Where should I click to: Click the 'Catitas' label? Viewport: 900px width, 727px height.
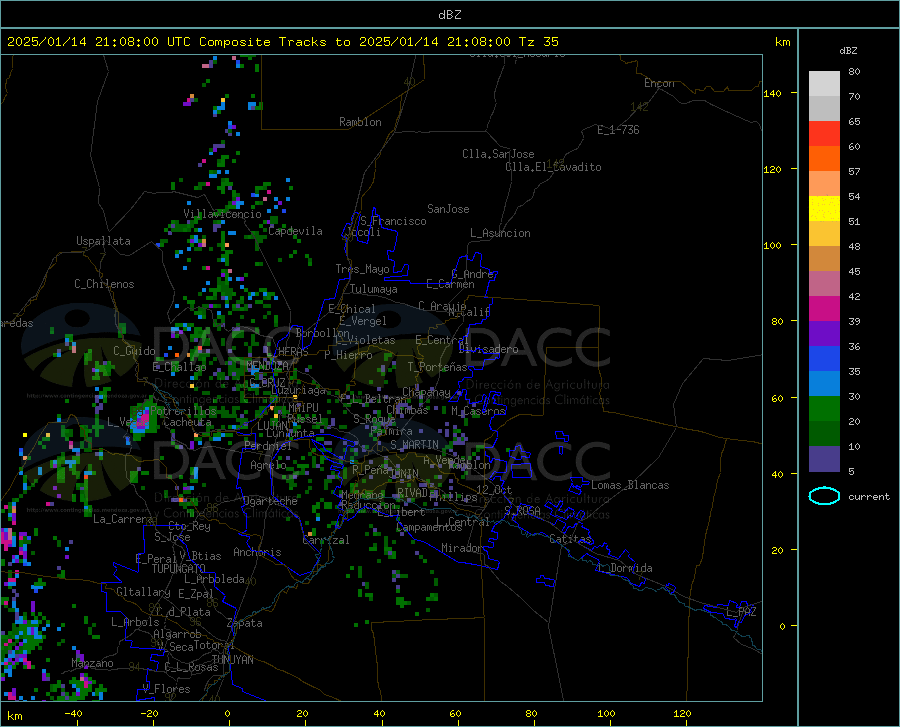coord(570,539)
